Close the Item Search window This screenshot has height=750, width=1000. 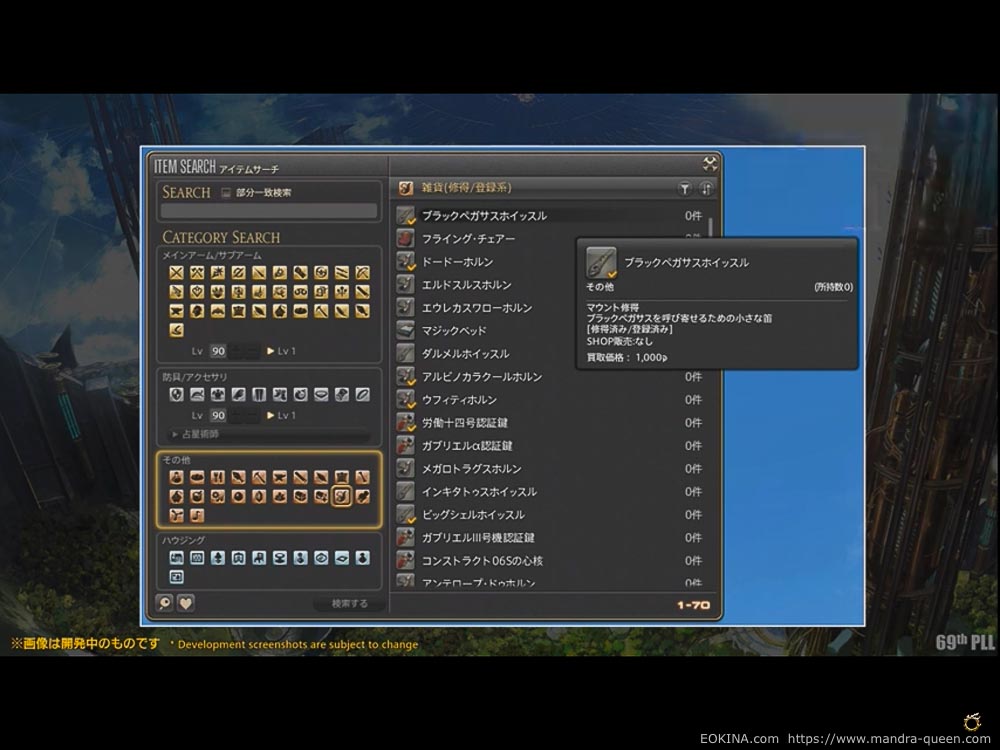click(710, 164)
